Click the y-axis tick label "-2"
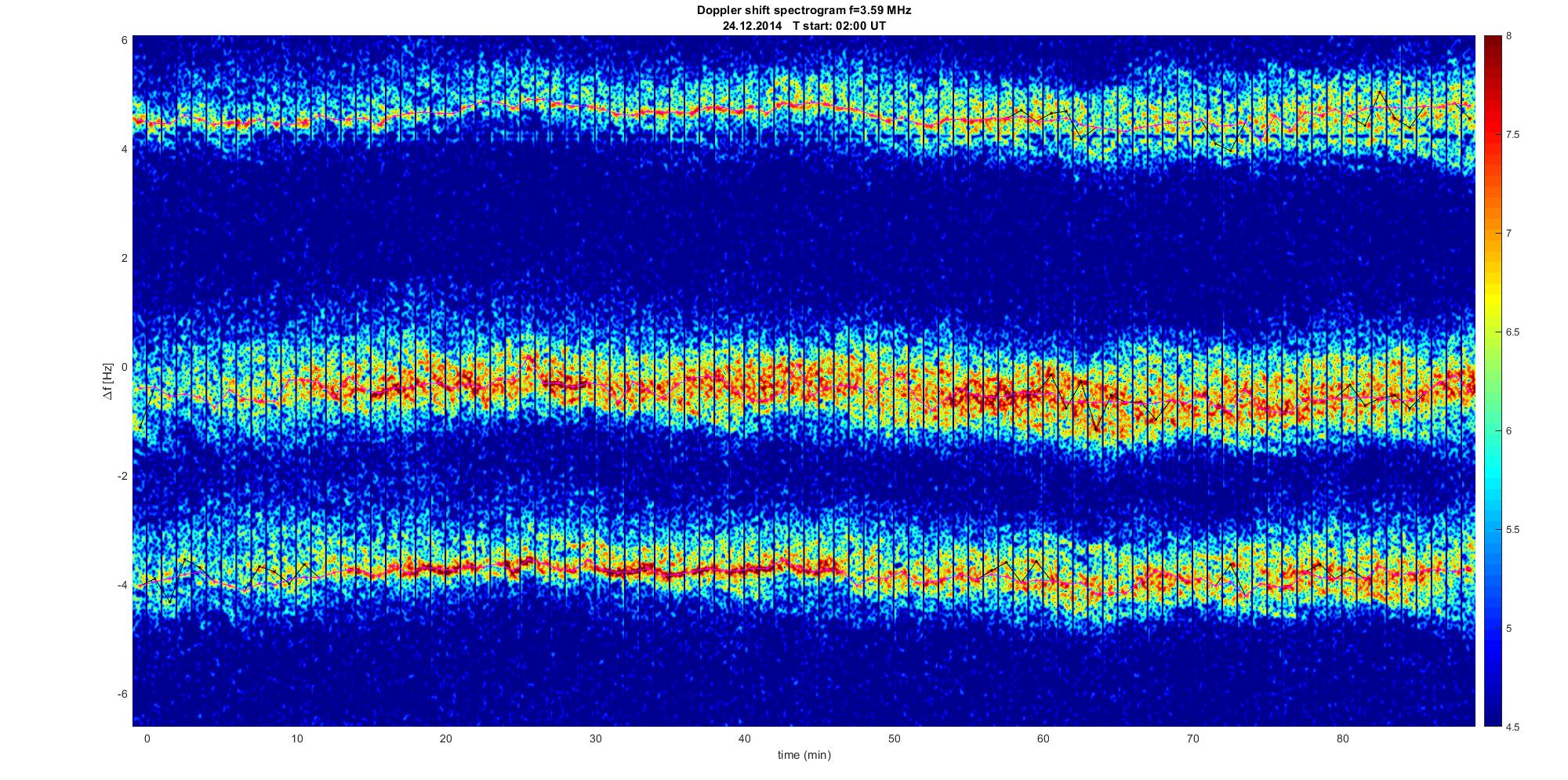This screenshot has height=780, width=1568. pyautogui.click(x=123, y=476)
